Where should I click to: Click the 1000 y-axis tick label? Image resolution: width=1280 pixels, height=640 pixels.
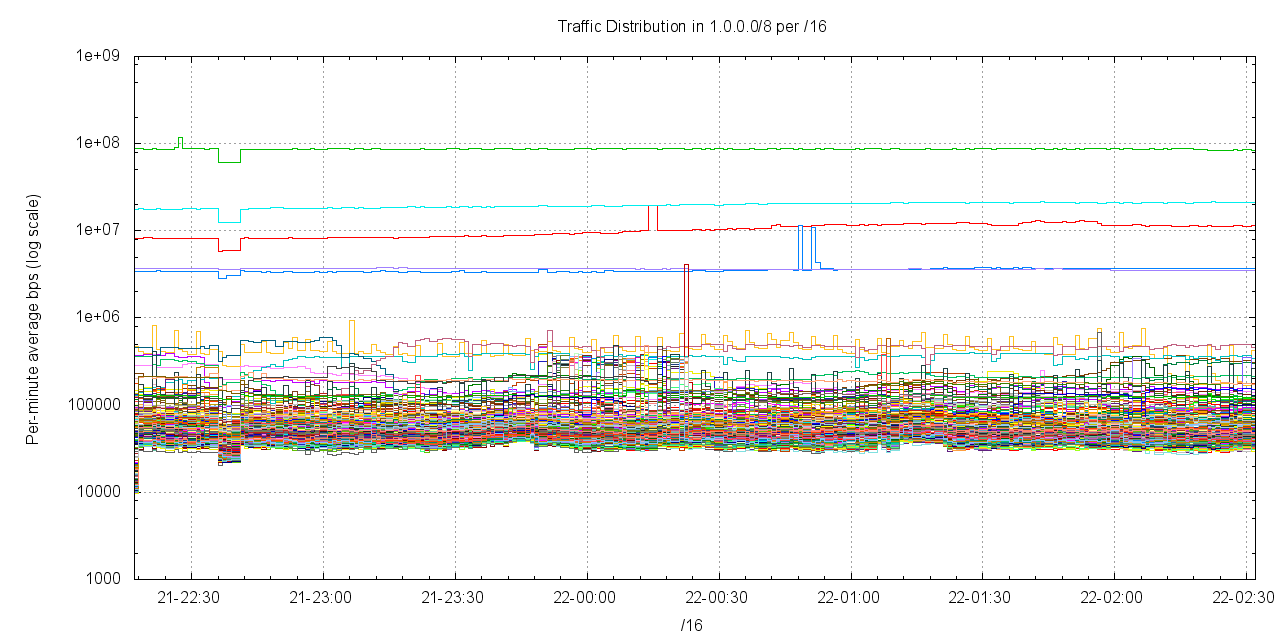pyautogui.click(x=104, y=579)
